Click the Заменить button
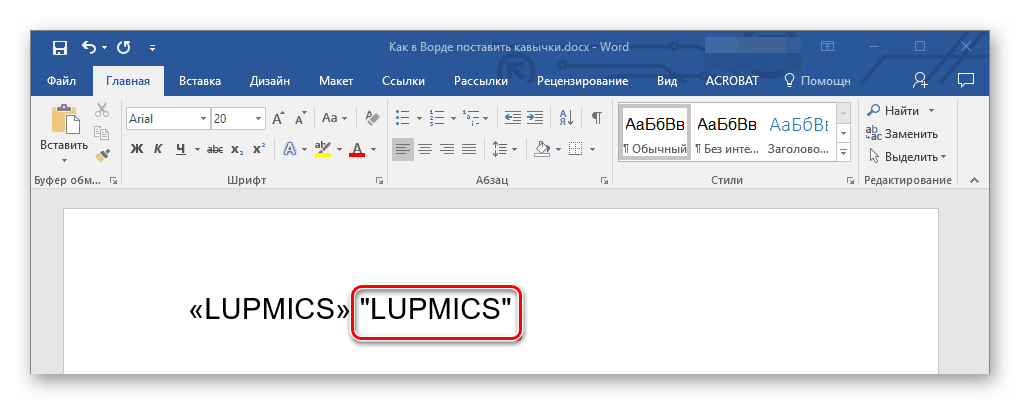 pos(902,133)
